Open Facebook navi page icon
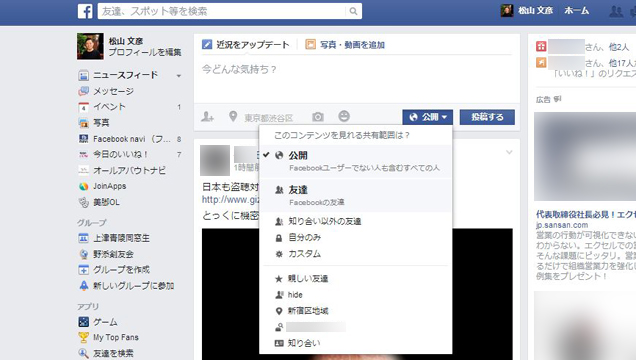636x360 pixels. click(x=84, y=139)
